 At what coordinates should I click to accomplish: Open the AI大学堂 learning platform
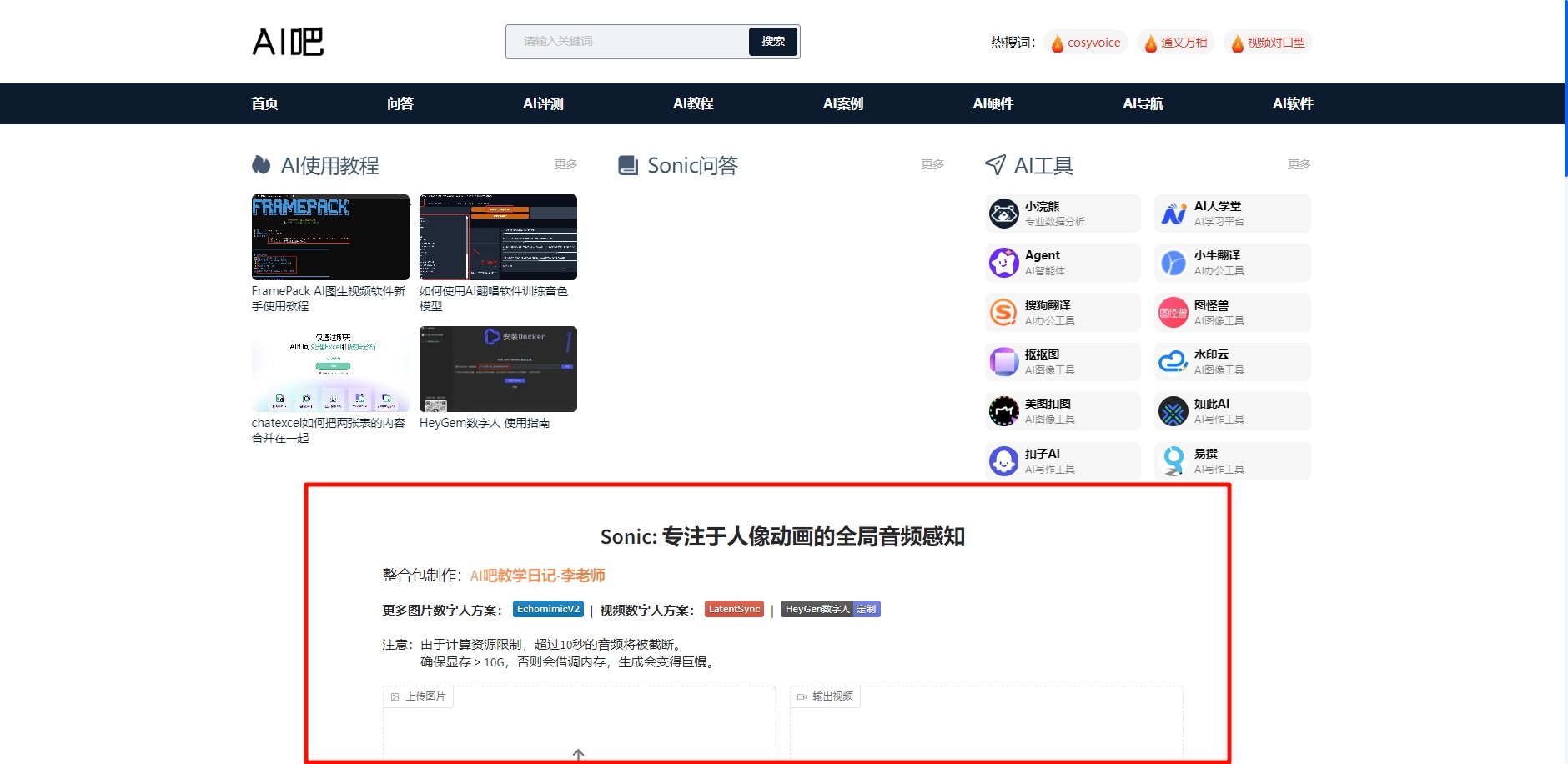click(1232, 213)
